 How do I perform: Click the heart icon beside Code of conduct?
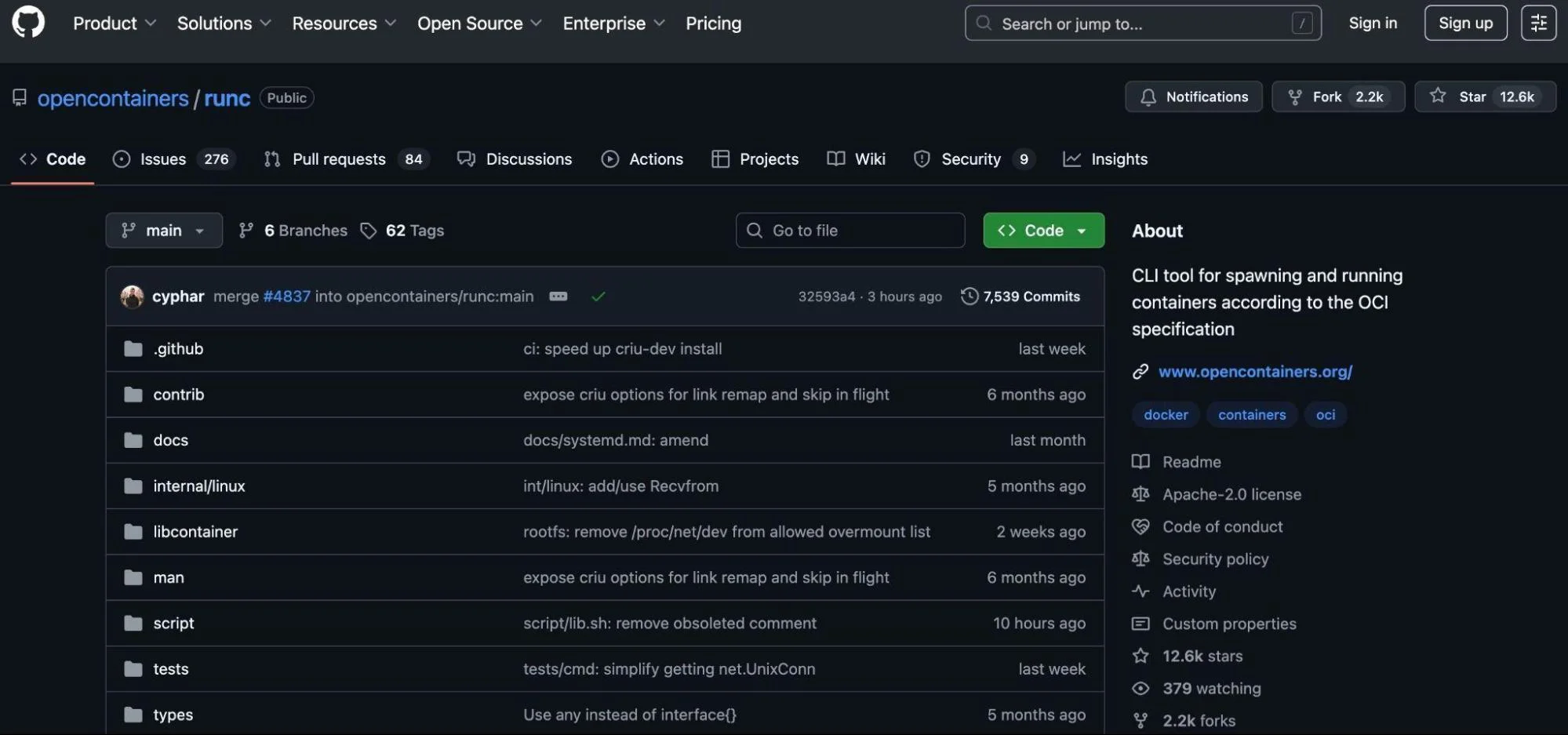1141,526
